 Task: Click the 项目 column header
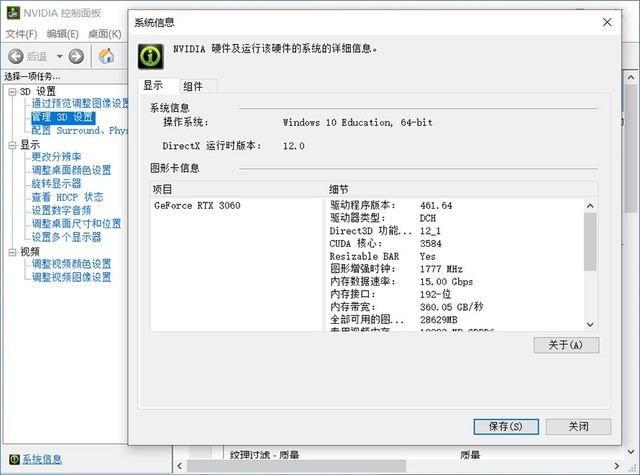click(x=238, y=190)
